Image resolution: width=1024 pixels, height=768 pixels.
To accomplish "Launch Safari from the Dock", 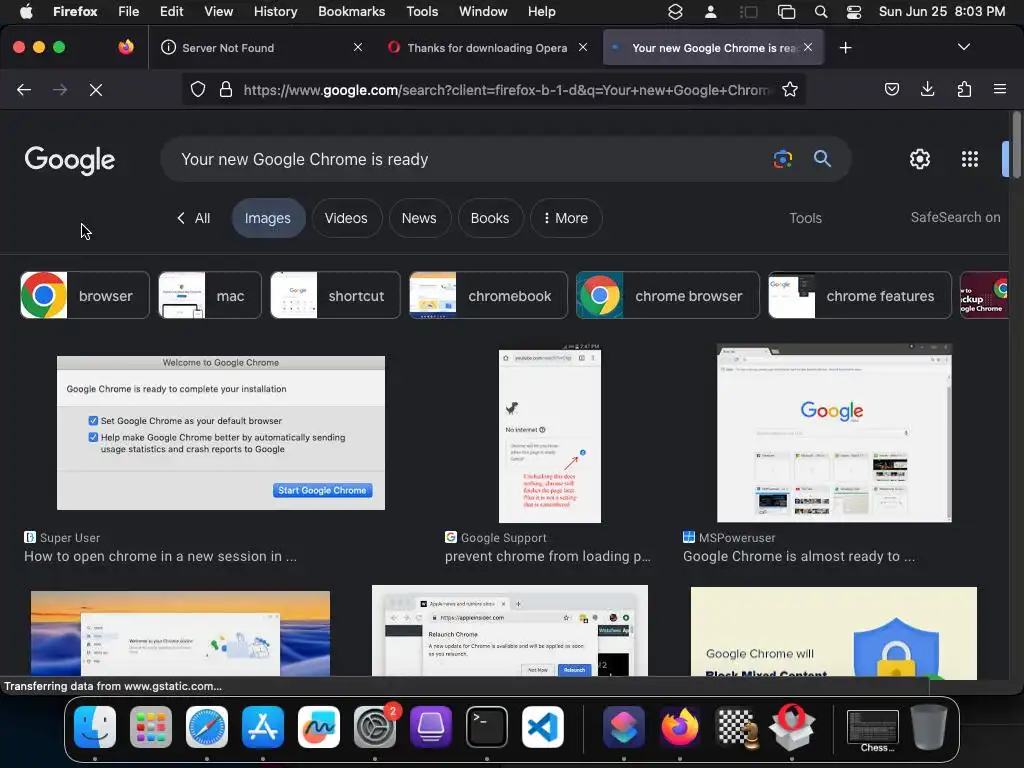I will 207,727.
